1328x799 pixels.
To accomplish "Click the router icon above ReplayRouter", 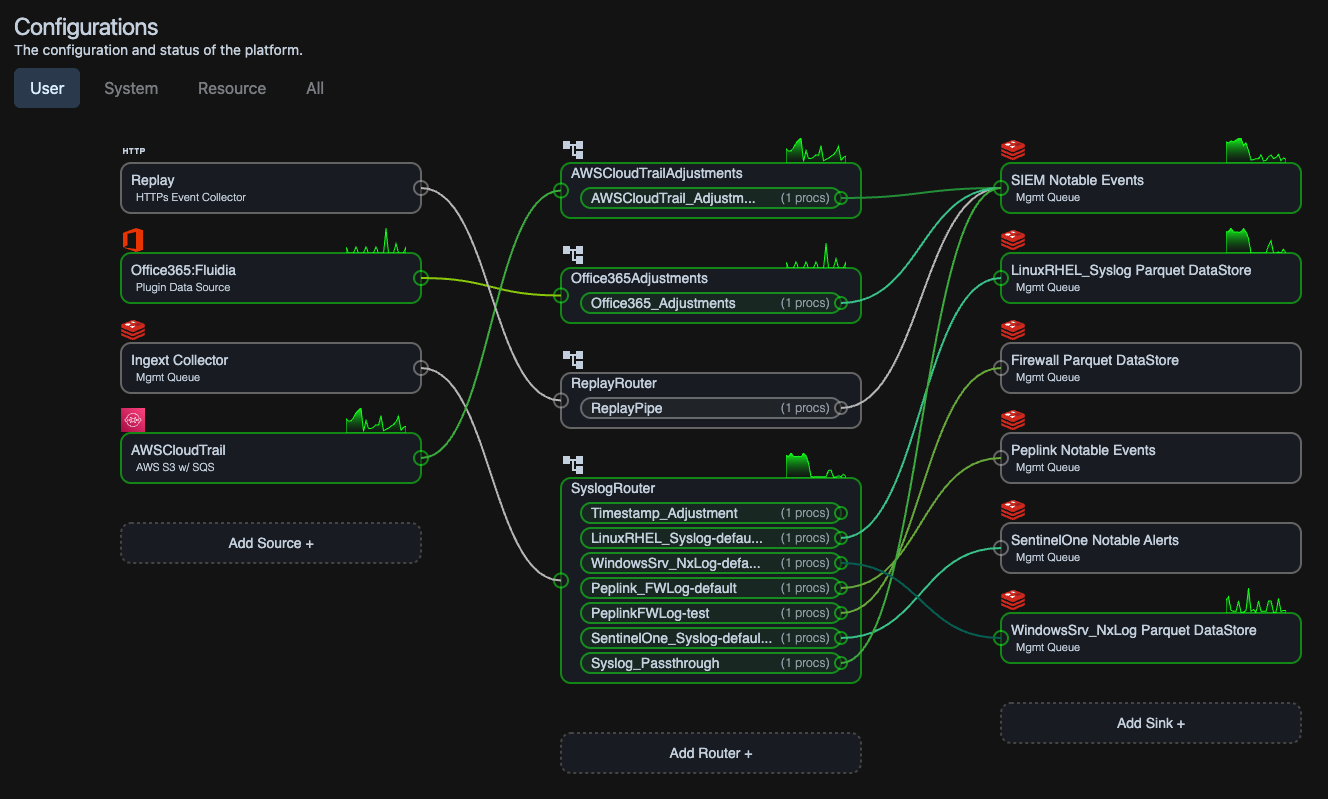I will [573, 359].
